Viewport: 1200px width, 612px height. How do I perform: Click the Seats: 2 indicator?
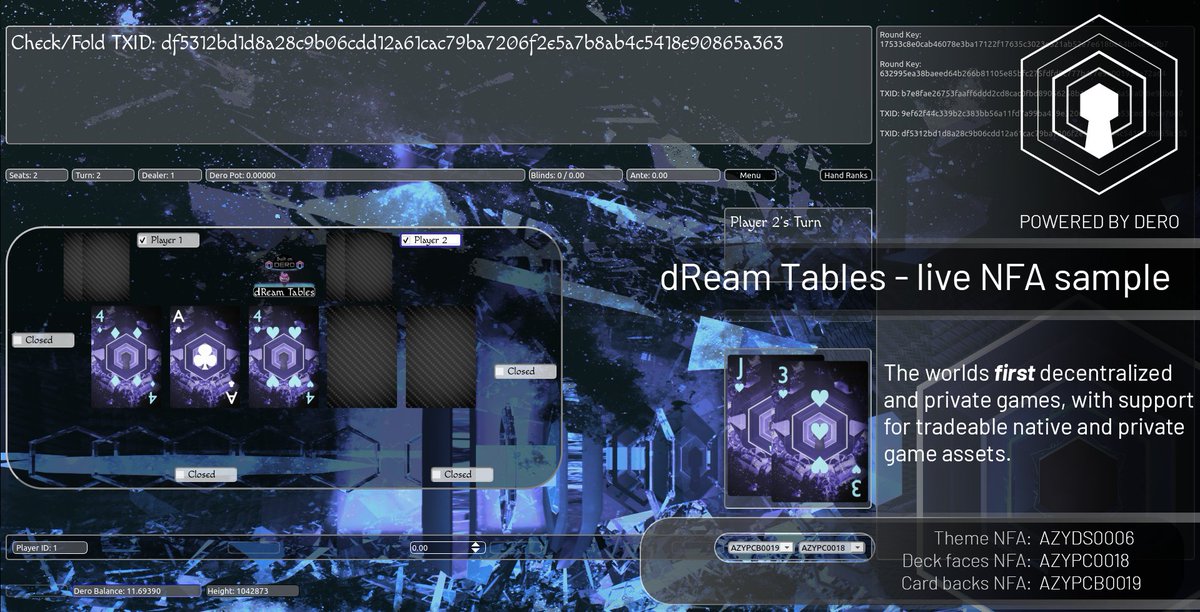[36, 175]
